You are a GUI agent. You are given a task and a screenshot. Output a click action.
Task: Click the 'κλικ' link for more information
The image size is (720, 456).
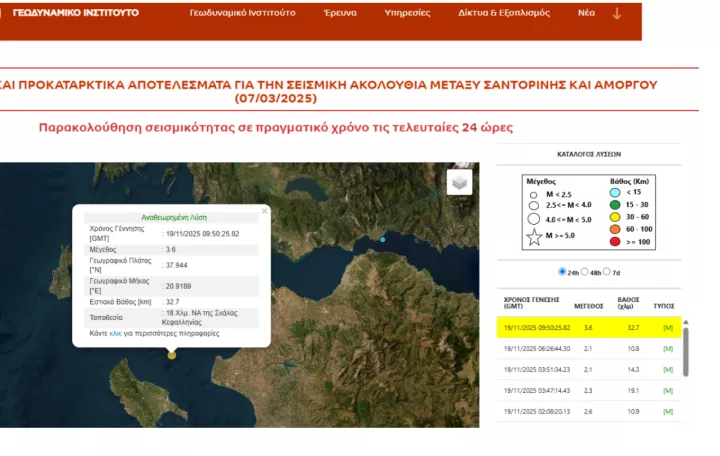pos(115,332)
